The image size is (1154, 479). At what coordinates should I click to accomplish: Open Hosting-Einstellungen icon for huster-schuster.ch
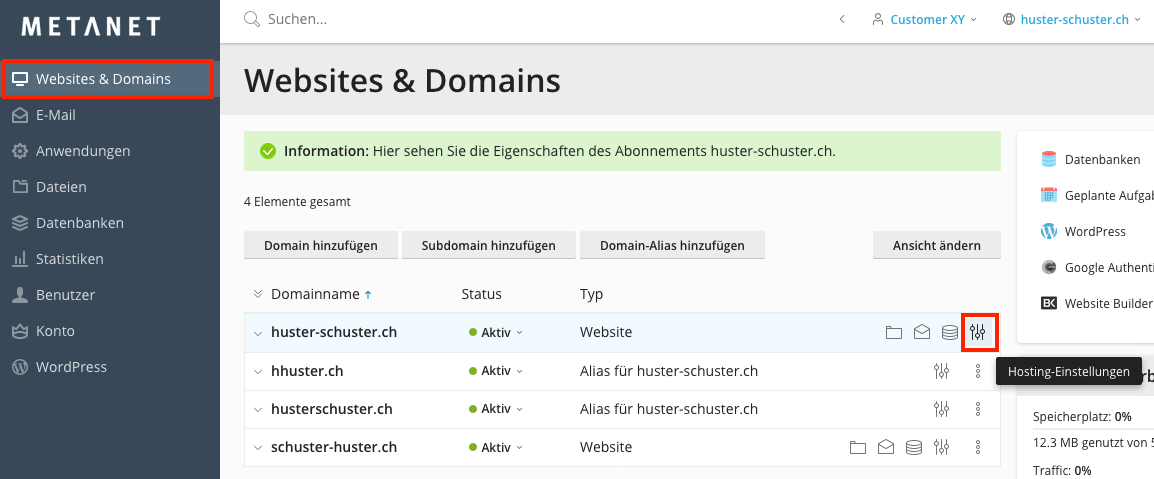[978, 332]
